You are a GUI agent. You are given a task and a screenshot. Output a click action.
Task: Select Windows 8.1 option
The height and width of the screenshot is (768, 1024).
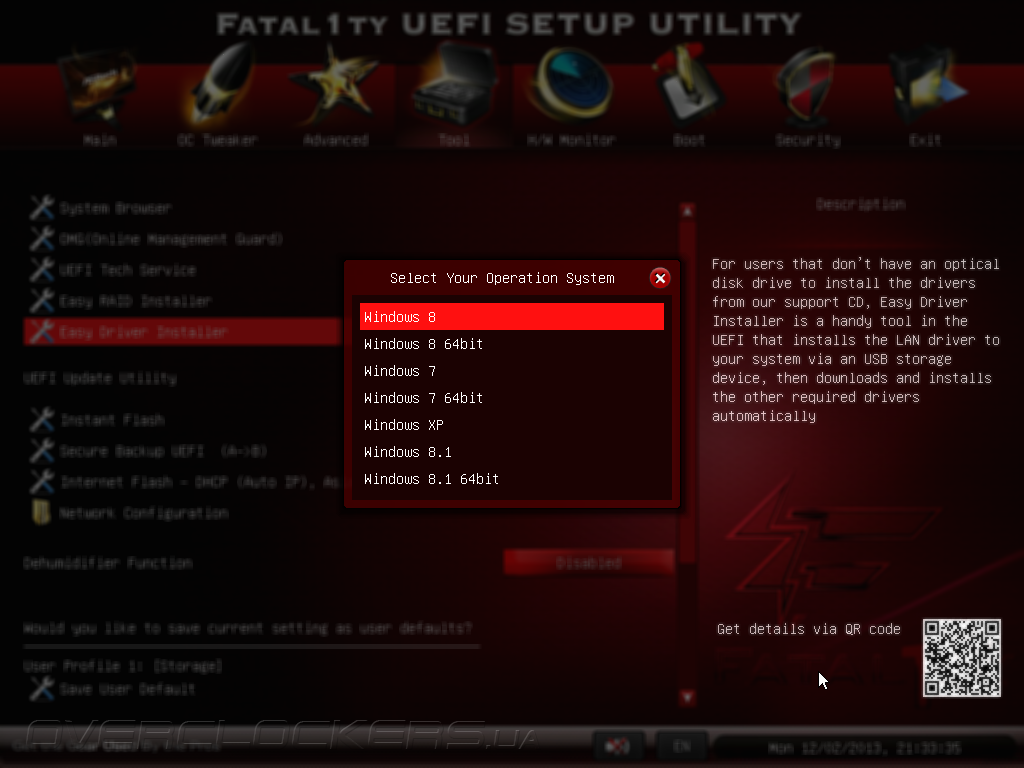pyautogui.click(x=511, y=452)
